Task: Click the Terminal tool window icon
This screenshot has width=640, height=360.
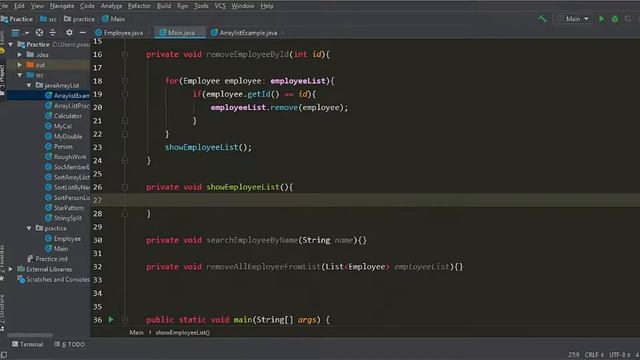Action: click(15, 344)
